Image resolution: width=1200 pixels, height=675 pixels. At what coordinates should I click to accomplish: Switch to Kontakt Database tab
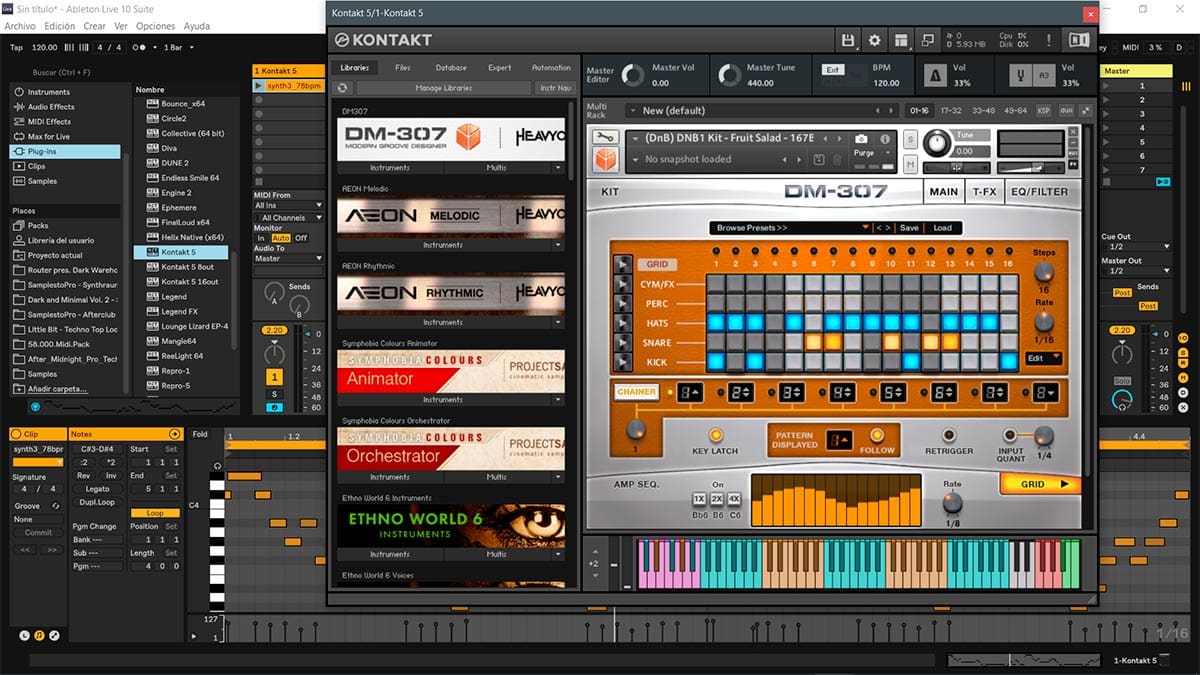(x=451, y=68)
